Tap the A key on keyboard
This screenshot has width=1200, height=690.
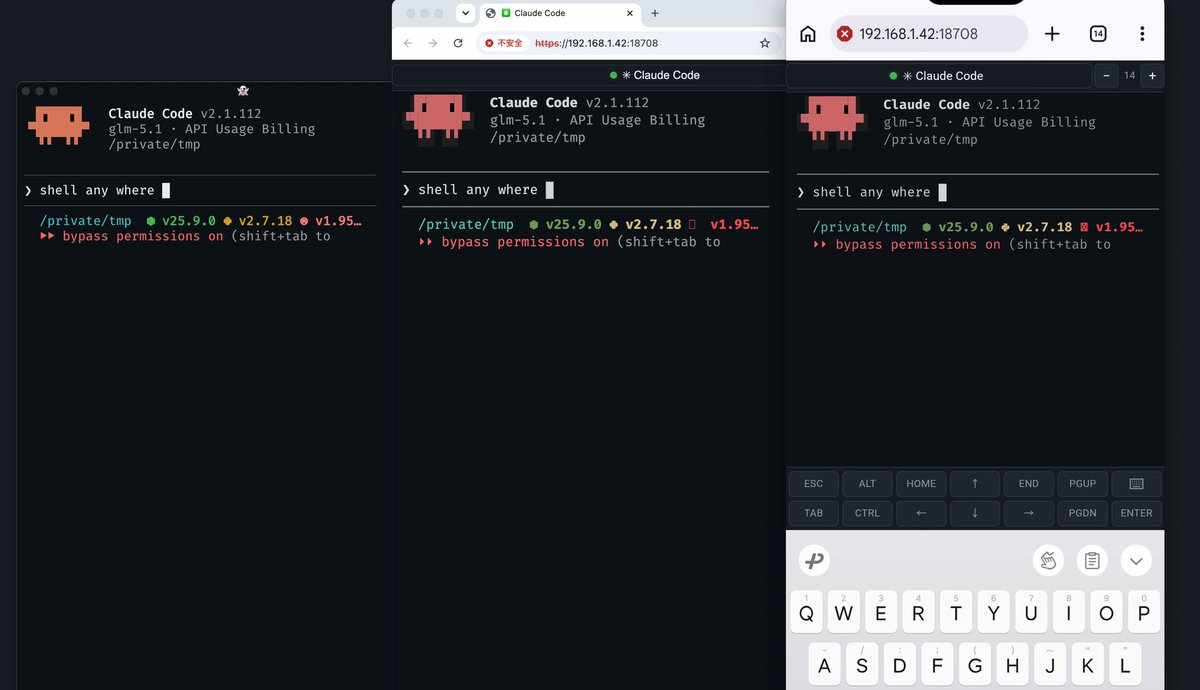click(x=825, y=664)
